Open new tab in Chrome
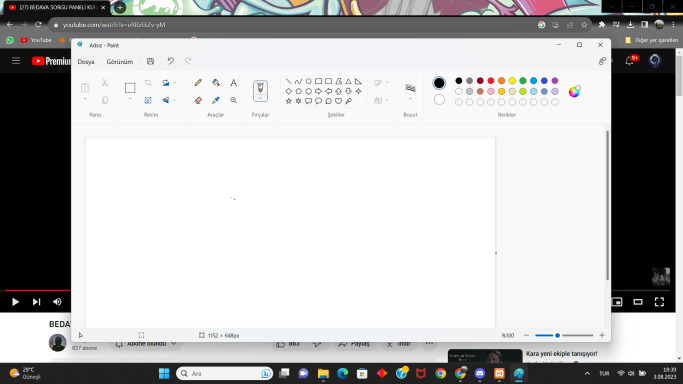 [120, 7]
